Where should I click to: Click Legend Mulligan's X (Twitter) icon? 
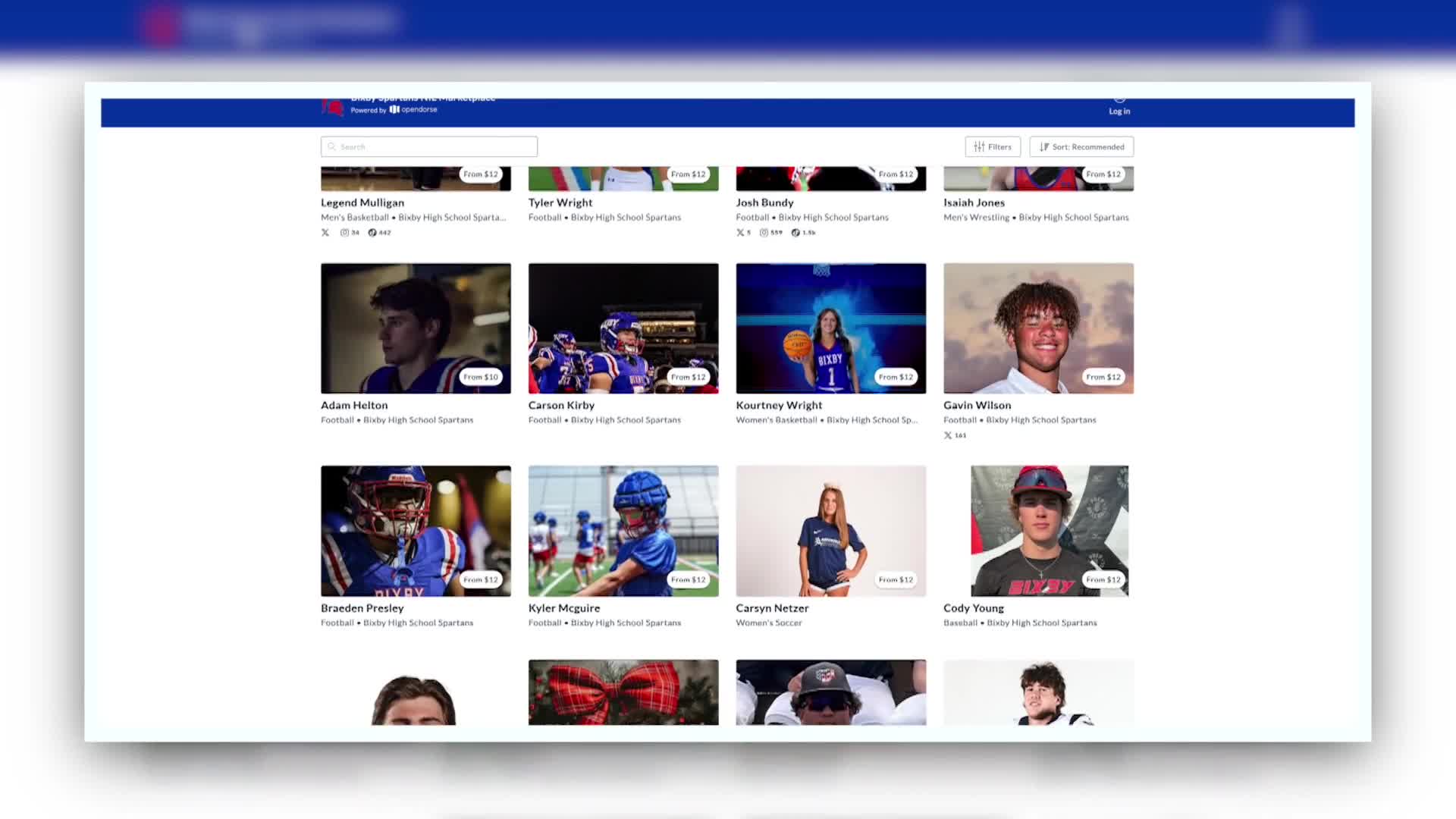coord(325,233)
